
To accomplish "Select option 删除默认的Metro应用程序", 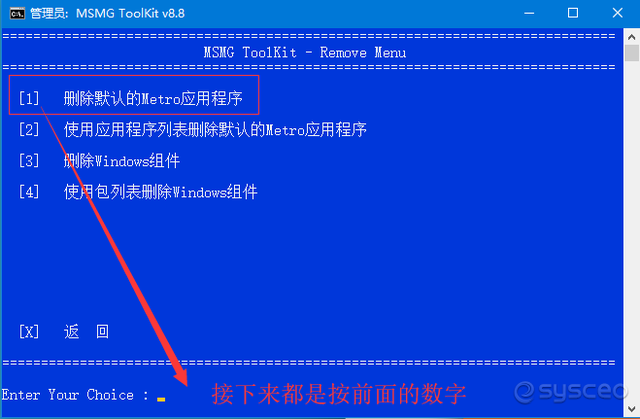I will click(x=131, y=99).
